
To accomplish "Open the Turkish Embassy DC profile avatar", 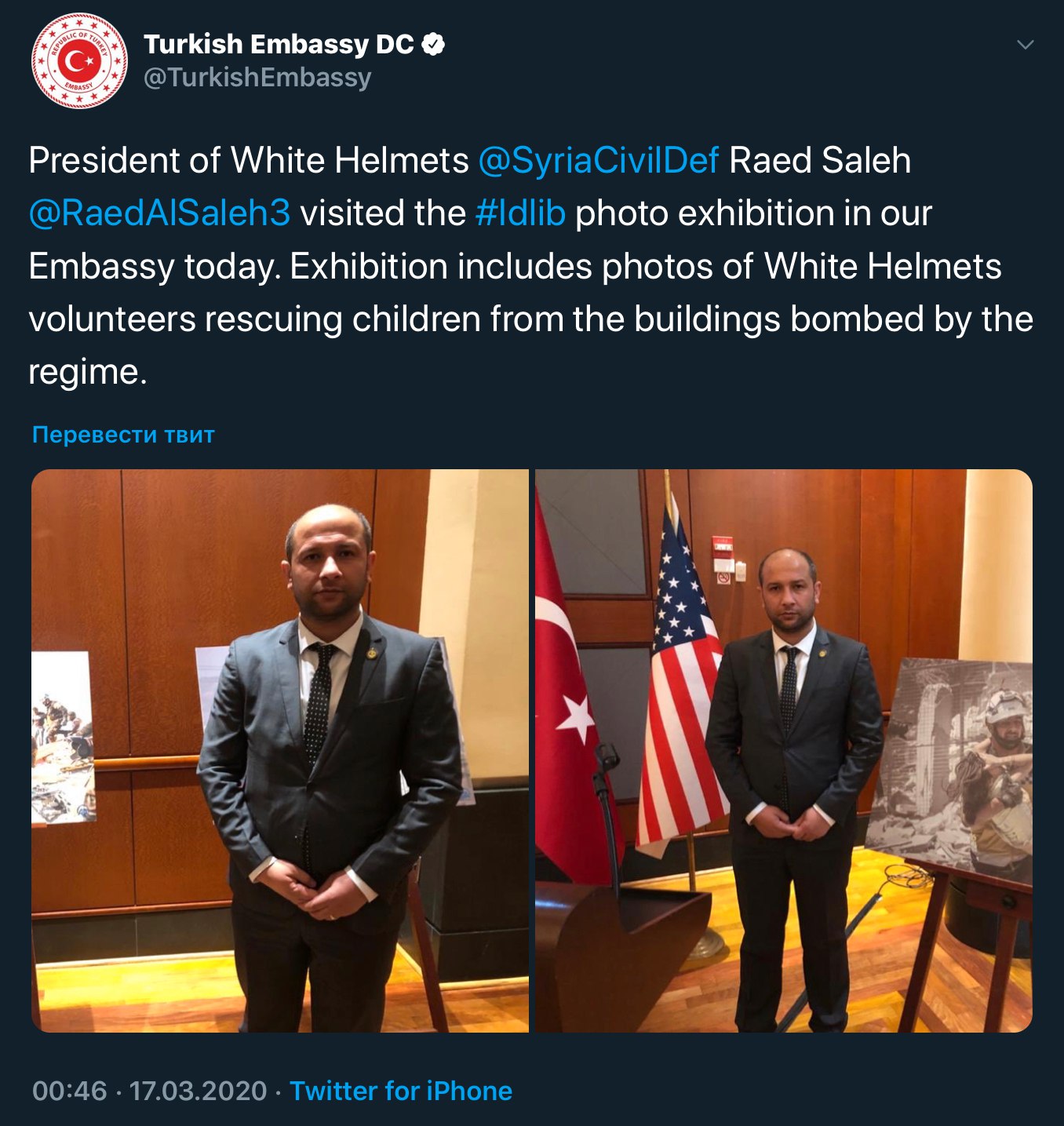I will tap(79, 60).
